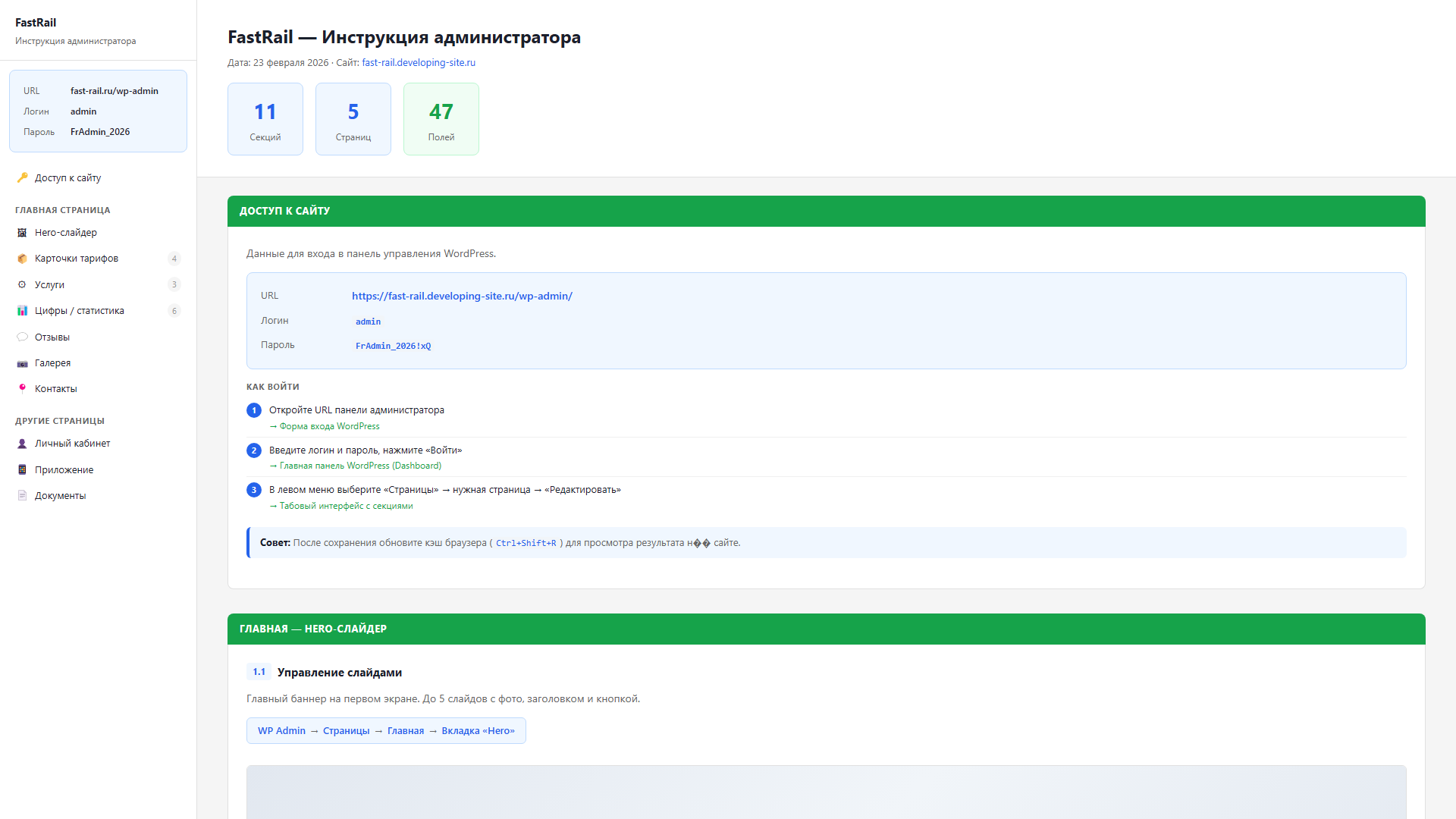Click step indicator 1 in «Как войти»
Screen dimensions: 1456x819
[254, 410]
